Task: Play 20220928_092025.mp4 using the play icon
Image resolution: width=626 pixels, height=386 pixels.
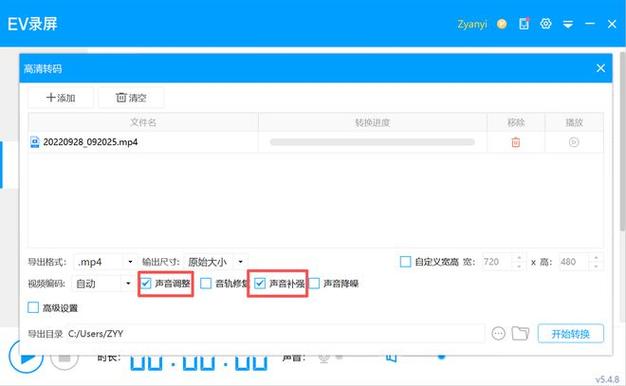Action: (574, 142)
